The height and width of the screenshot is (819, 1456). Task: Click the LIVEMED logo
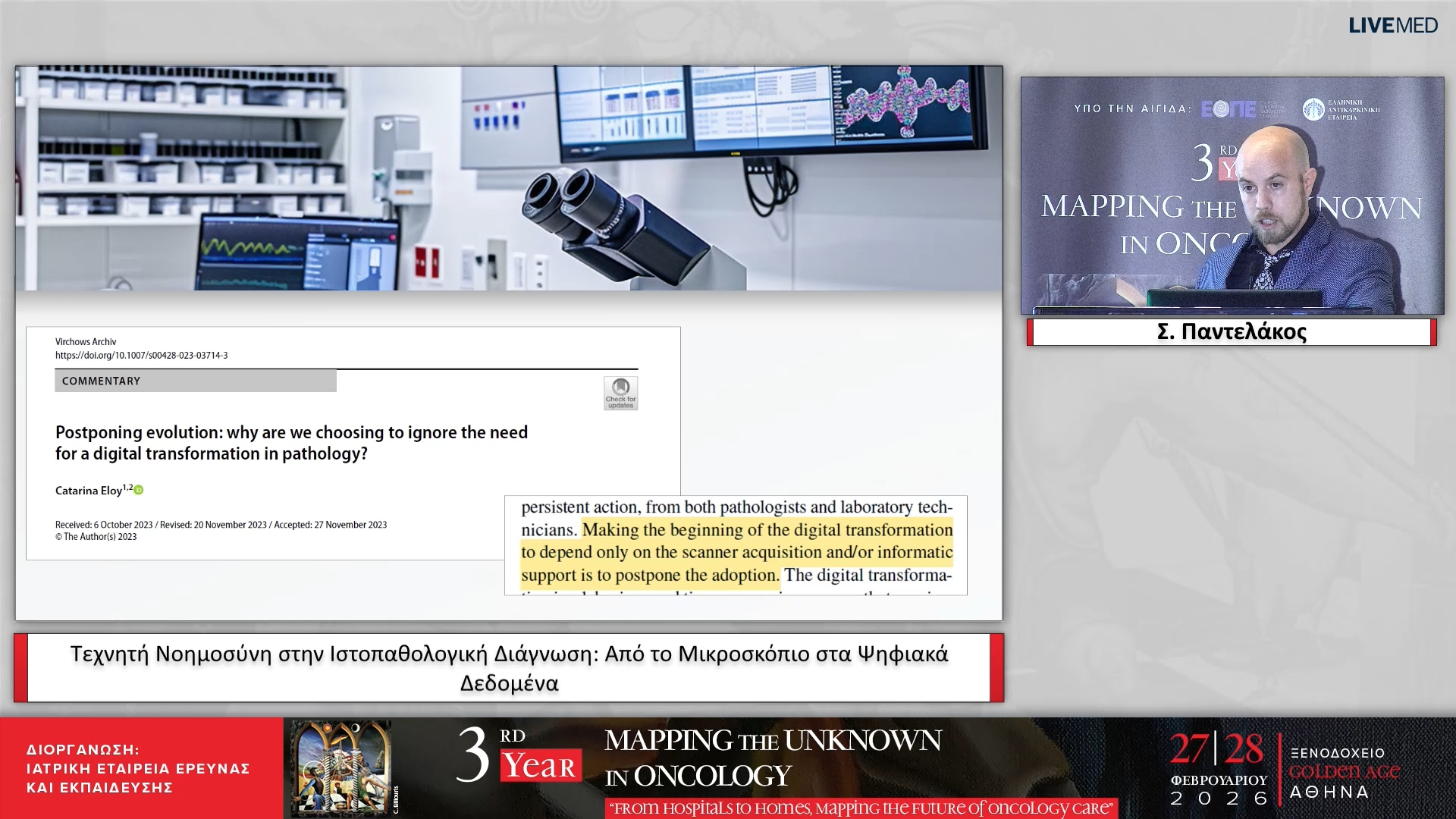[x=1392, y=25]
